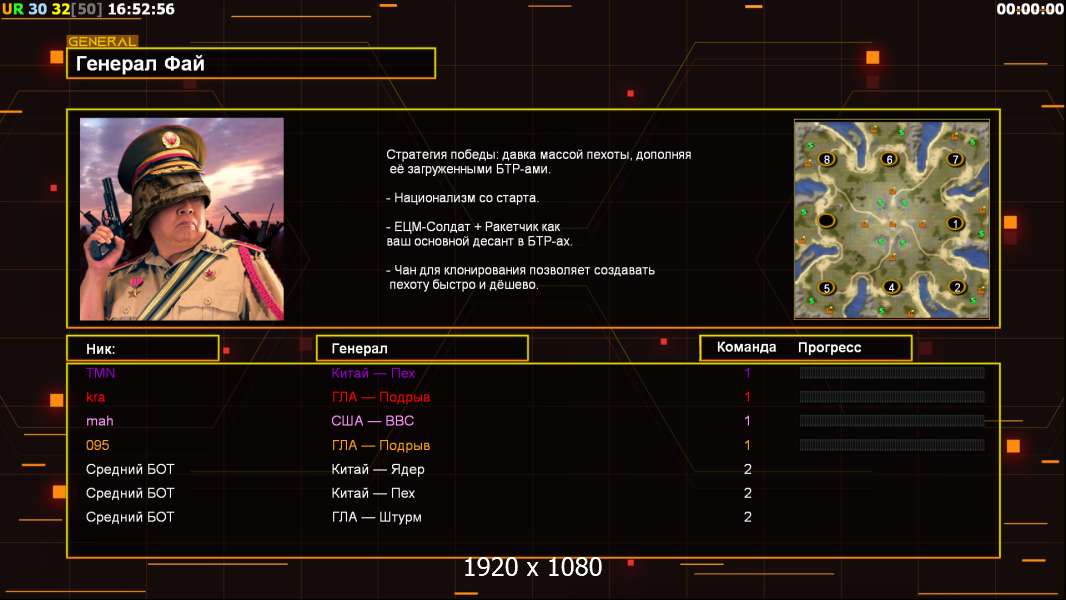The width and height of the screenshot is (1066, 600).
Task: Click player kra's ГЛА — Подрыв general
Action: point(381,397)
